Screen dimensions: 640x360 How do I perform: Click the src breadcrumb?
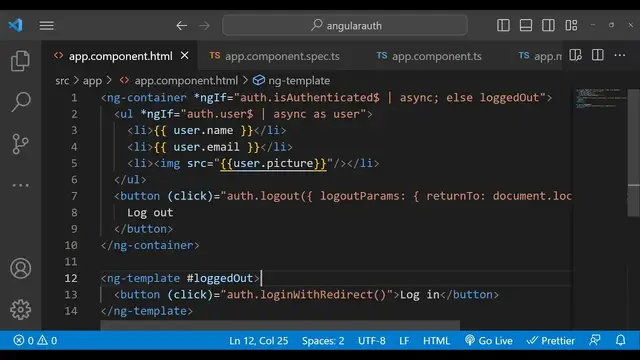[62, 81]
